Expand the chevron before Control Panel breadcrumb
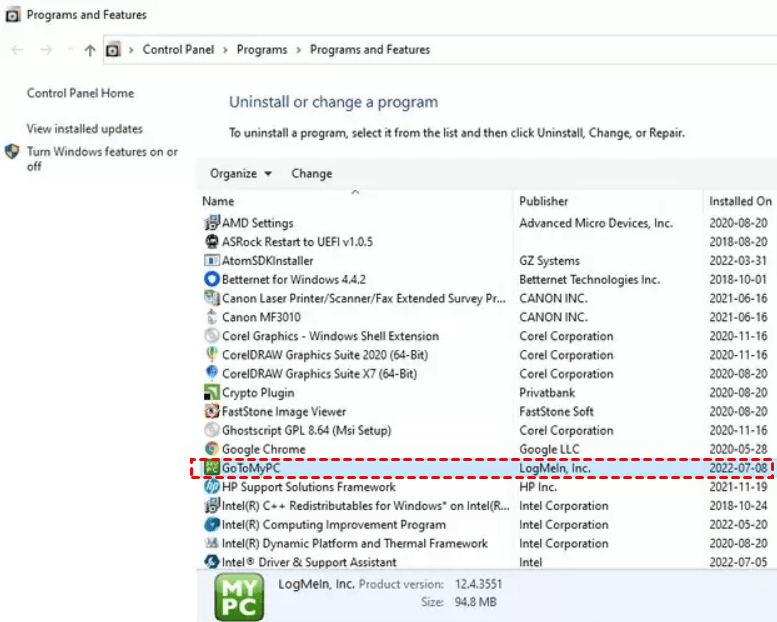The height and width of the screenshot is (622, 777). 131,50
